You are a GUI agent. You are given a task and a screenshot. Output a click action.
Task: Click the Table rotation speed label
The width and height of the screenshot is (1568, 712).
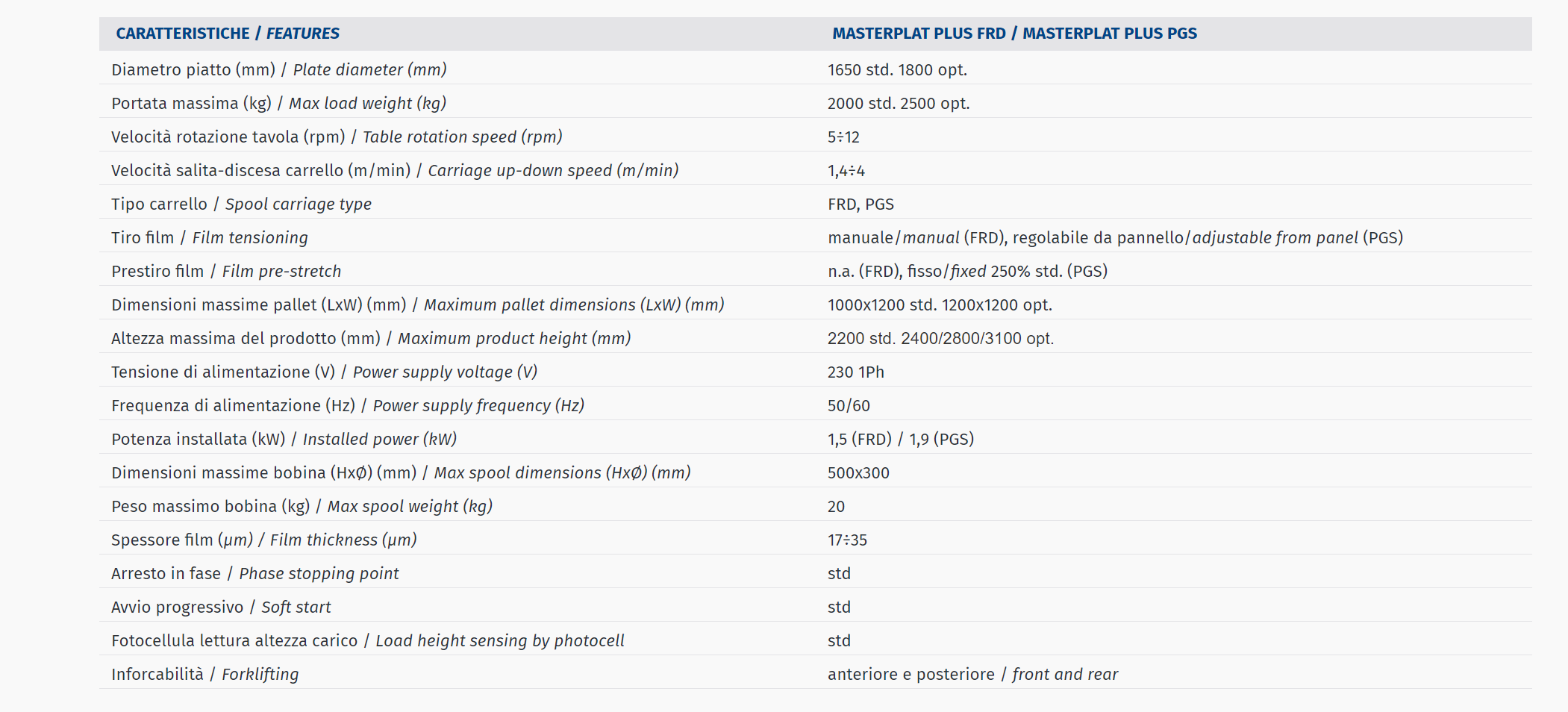pyautogui.click(x=337, y=137)
